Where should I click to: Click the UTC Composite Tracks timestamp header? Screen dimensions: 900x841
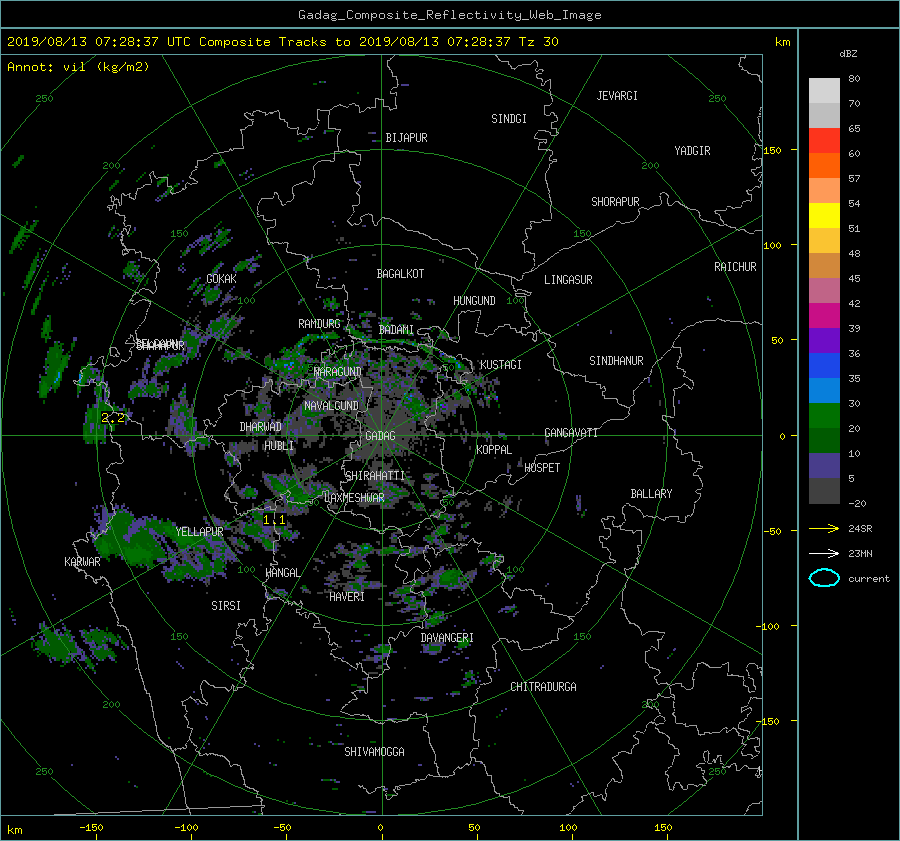click(282, 42)
